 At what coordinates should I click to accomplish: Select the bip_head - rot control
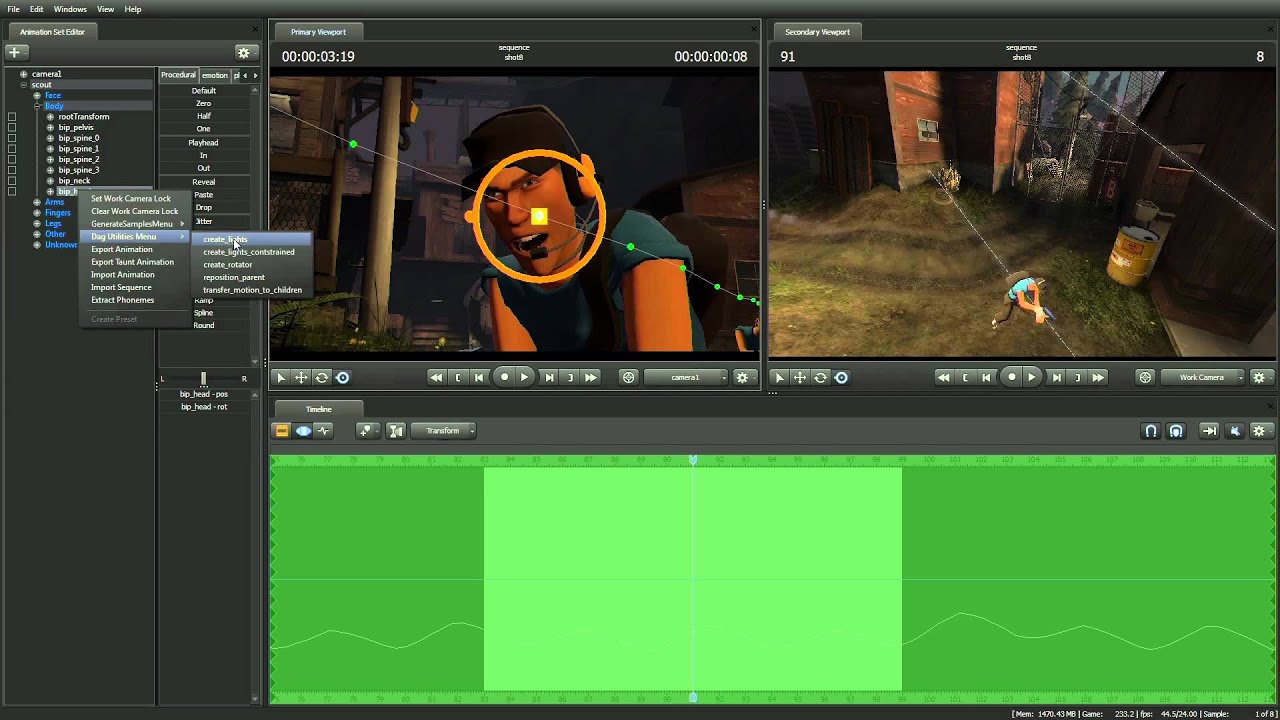(204, 407)
